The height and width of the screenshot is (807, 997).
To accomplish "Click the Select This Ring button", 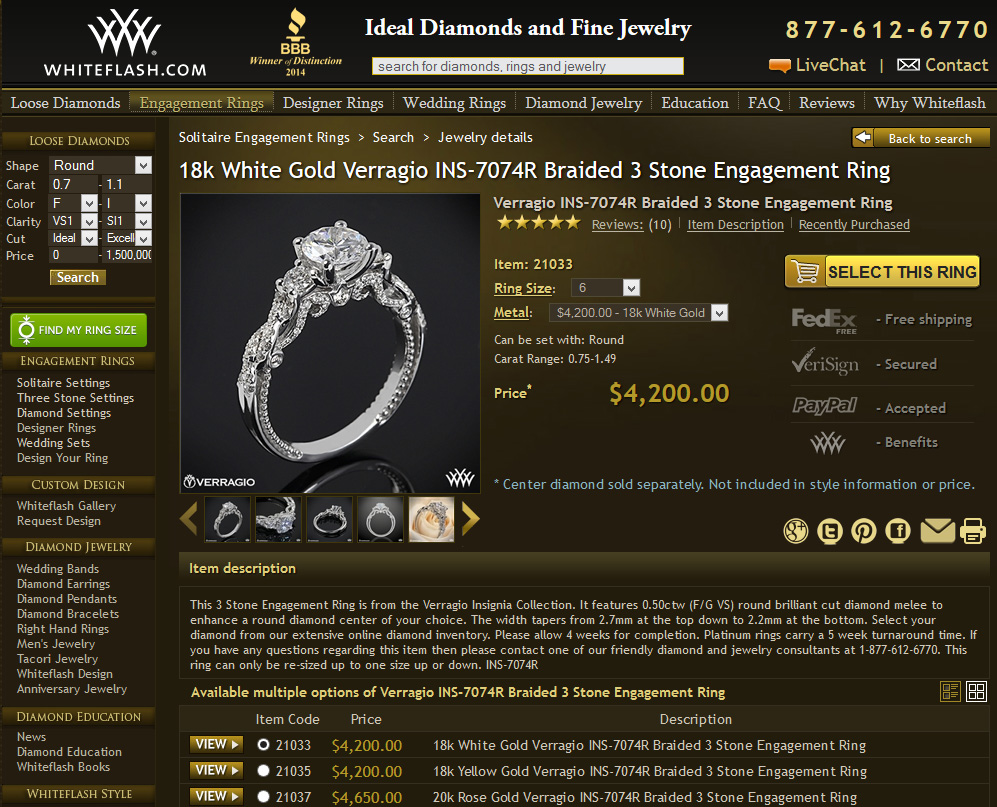I will pyautogui.click(x=882, y=272).
